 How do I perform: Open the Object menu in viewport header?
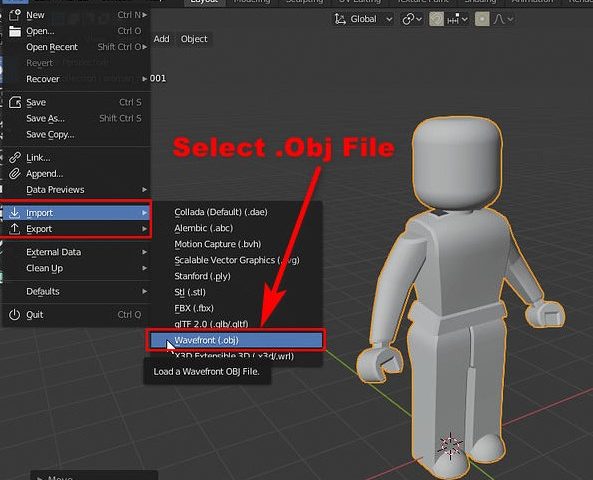(194, 39)
